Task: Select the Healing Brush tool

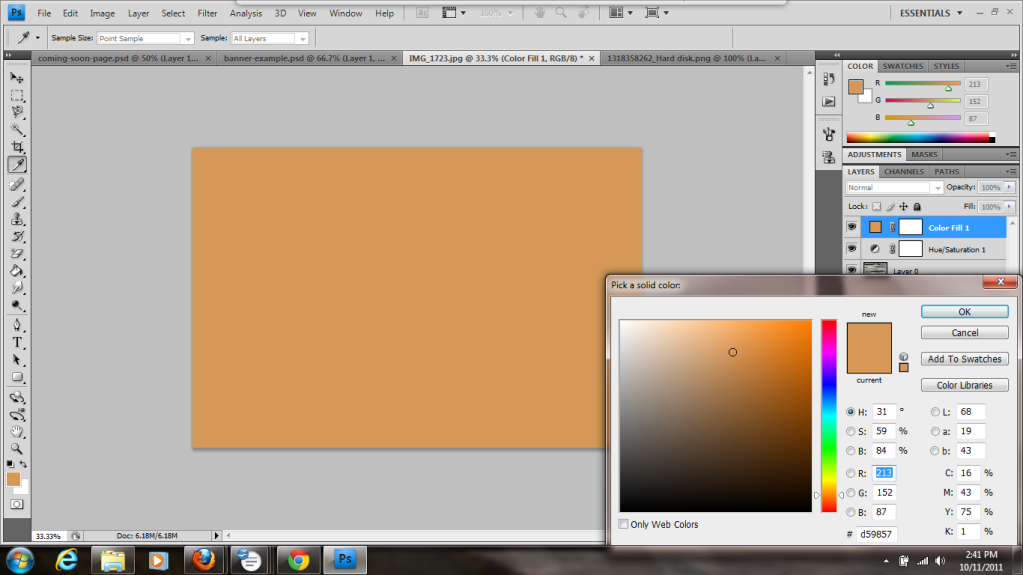Action: click(x=17, y=185)
